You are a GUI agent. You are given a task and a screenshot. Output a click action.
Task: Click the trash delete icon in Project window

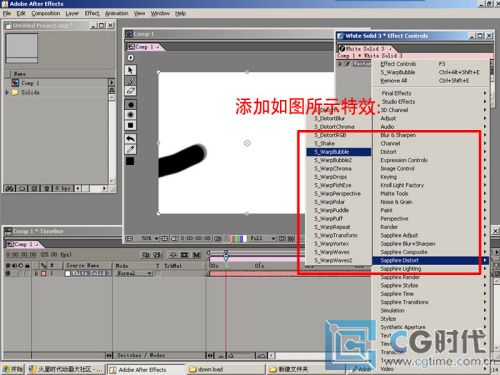46,188
